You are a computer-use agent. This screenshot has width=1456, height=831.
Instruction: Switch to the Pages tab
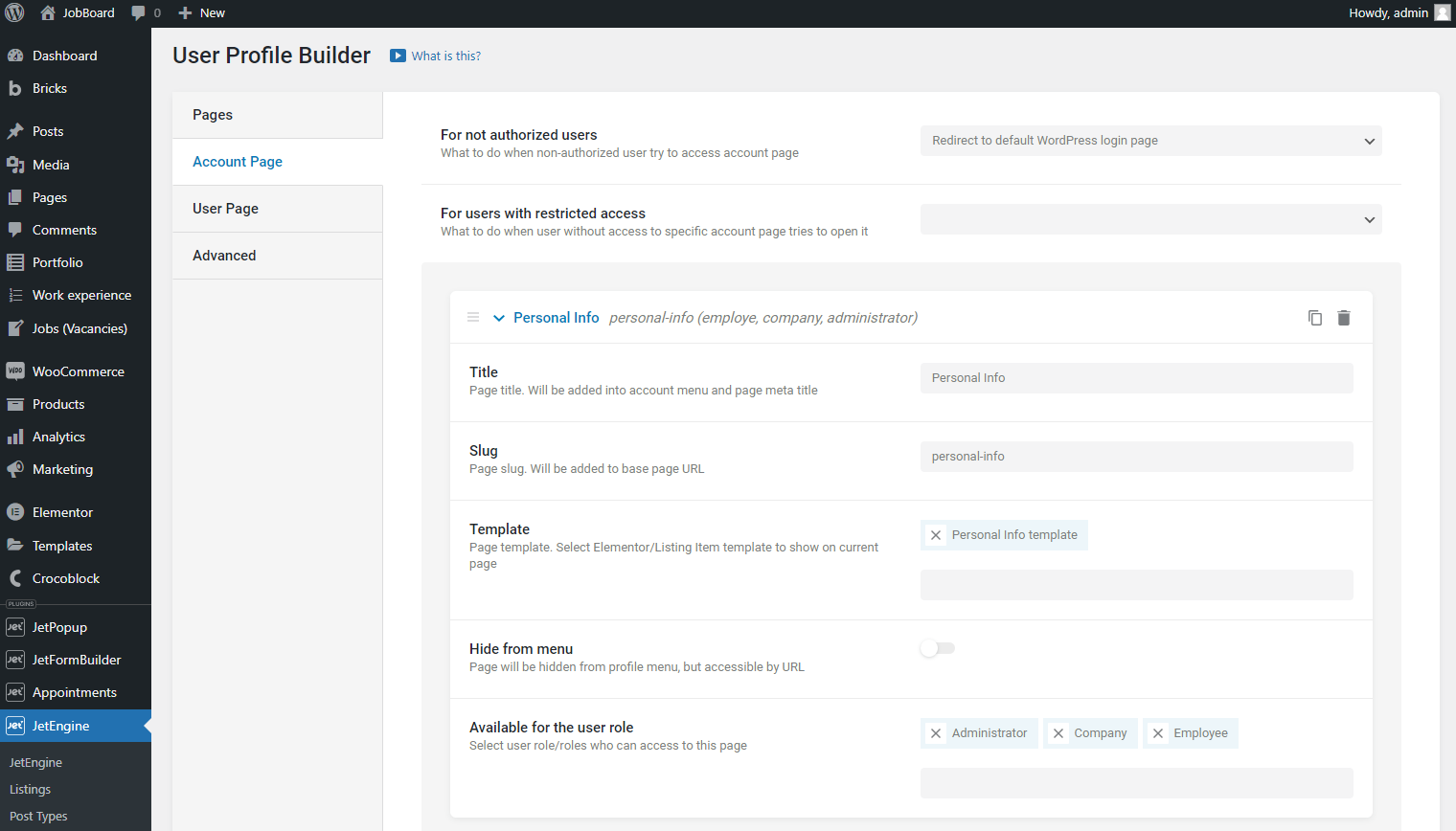pos(278,115)
